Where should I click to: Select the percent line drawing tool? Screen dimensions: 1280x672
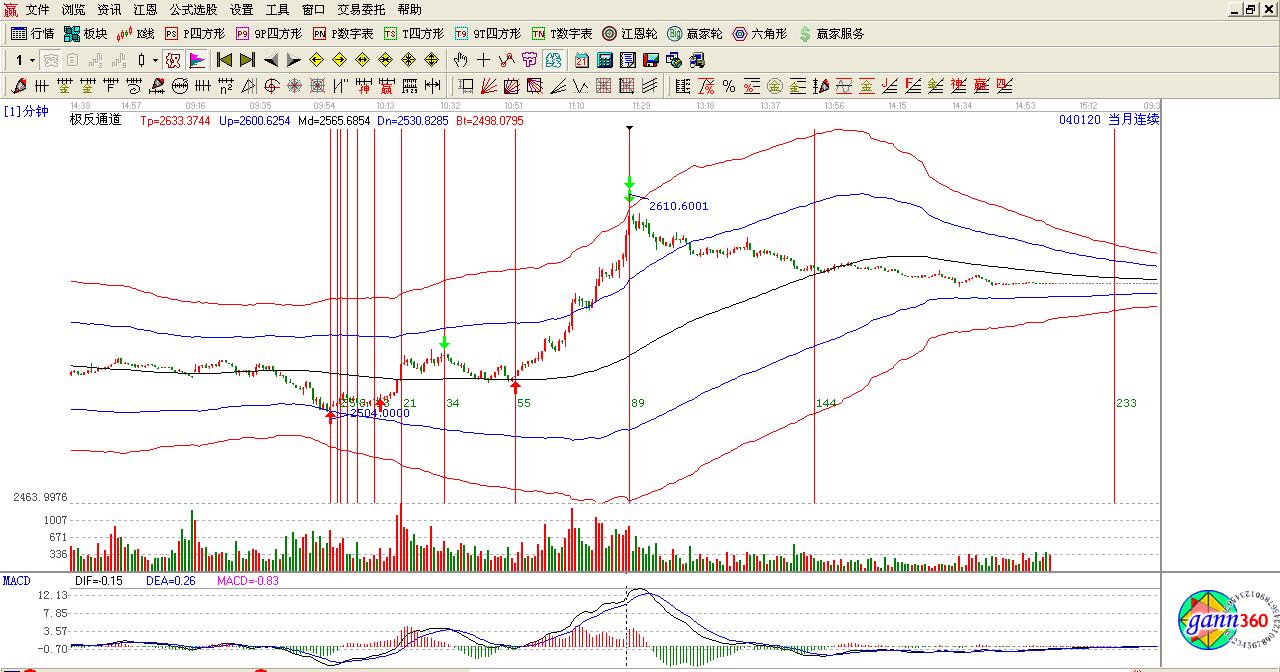729,87
